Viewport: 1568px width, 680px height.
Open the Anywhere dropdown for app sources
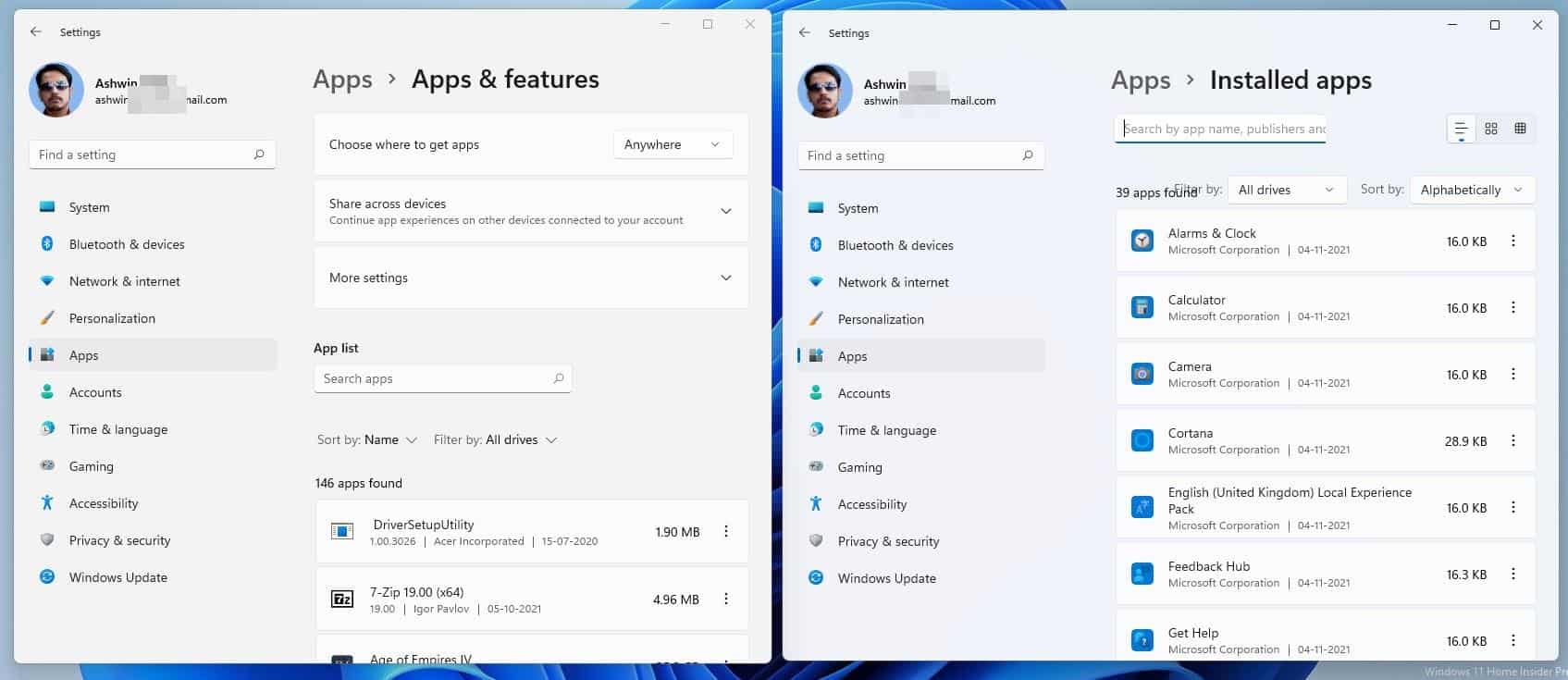coord(673,144)
